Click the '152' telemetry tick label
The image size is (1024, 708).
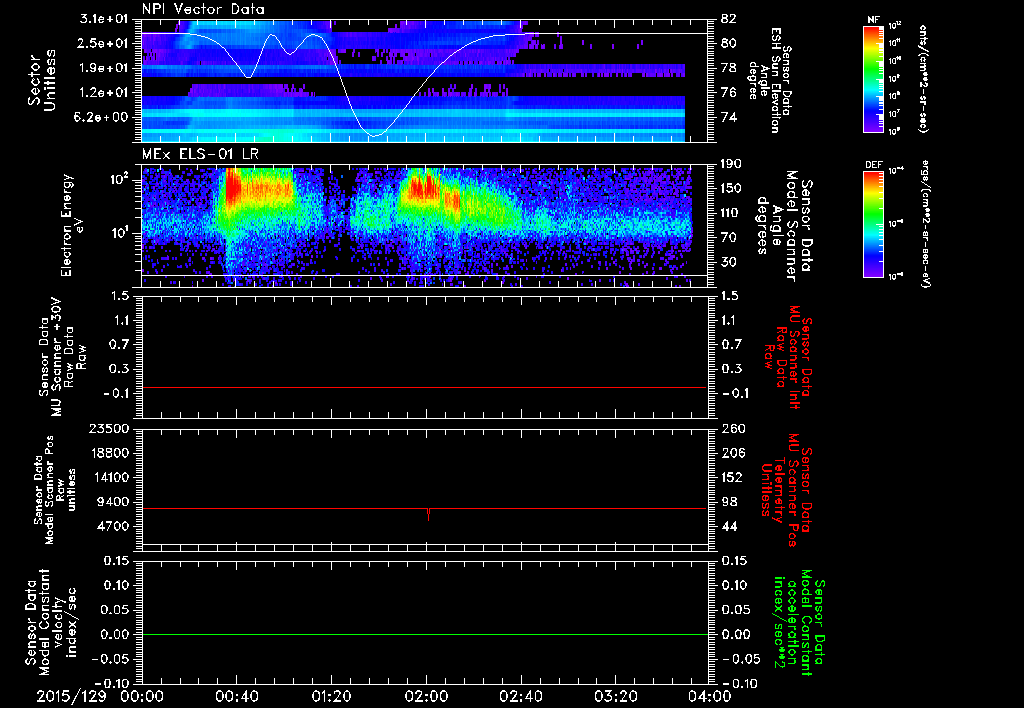[x=731, y=477]
